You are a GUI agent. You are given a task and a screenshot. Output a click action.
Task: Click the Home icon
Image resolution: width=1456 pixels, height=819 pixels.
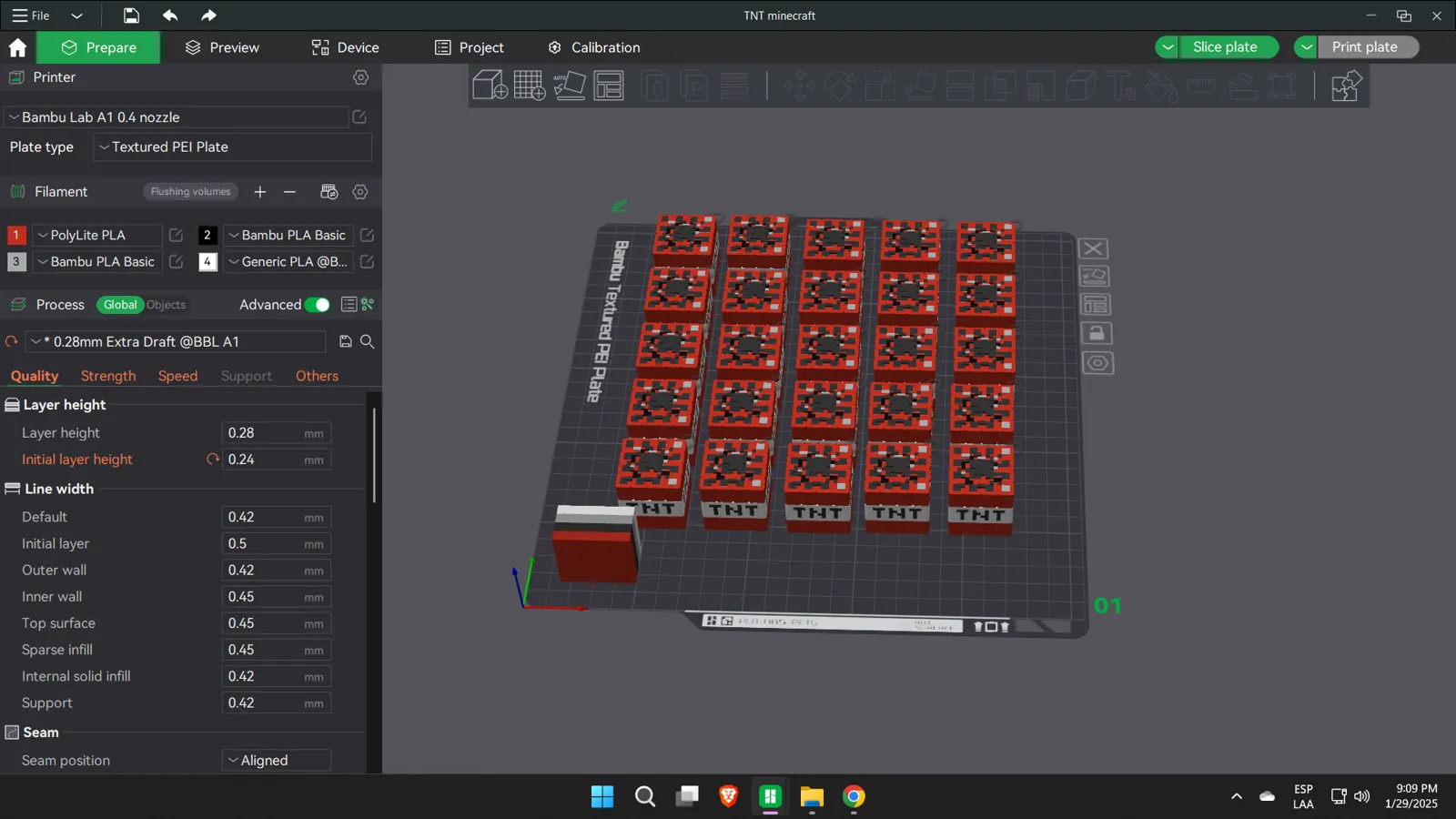click(17, 47)
